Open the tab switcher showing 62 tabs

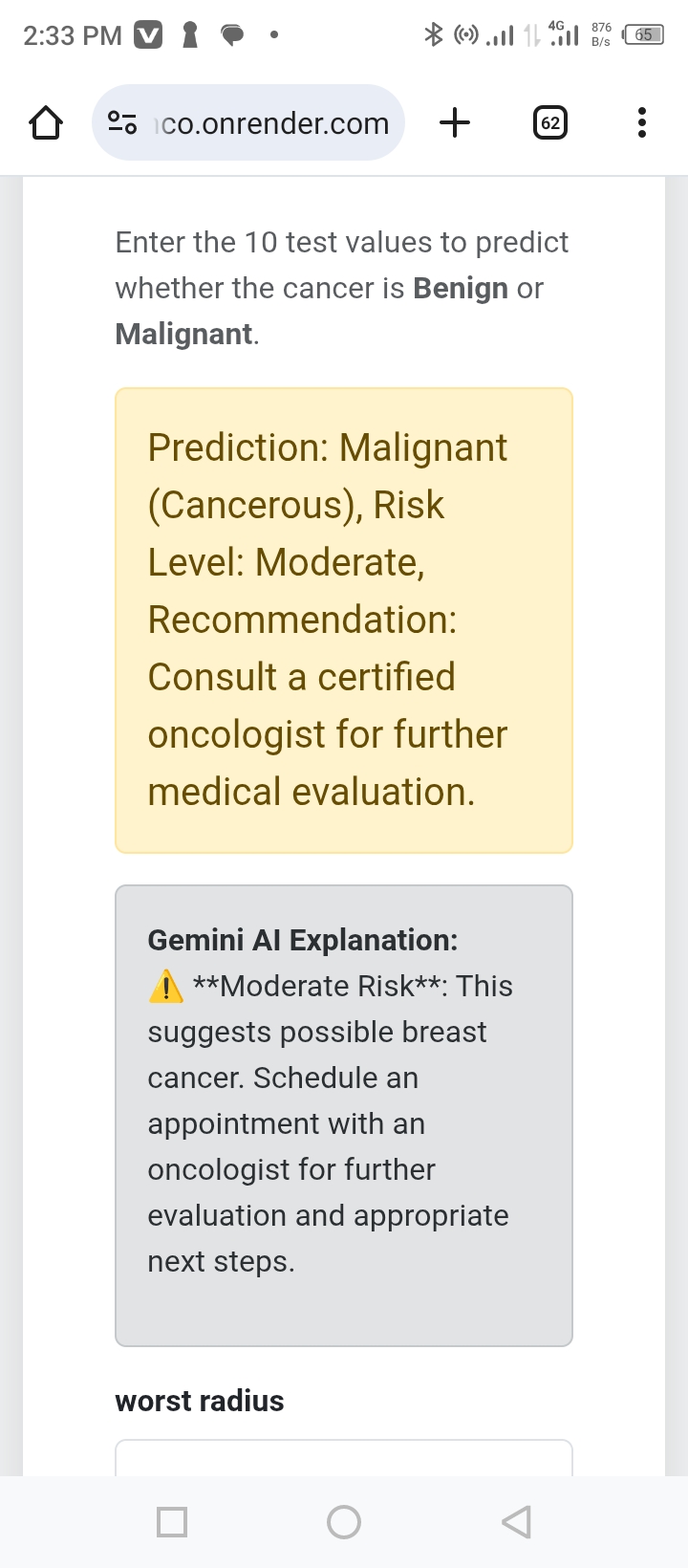pos(549,122)
